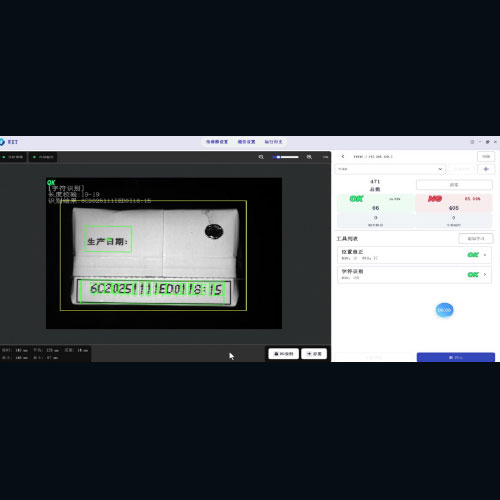Click the back arrow in right panel
This screenshot has height=500, width=500.
coord(343,156)
